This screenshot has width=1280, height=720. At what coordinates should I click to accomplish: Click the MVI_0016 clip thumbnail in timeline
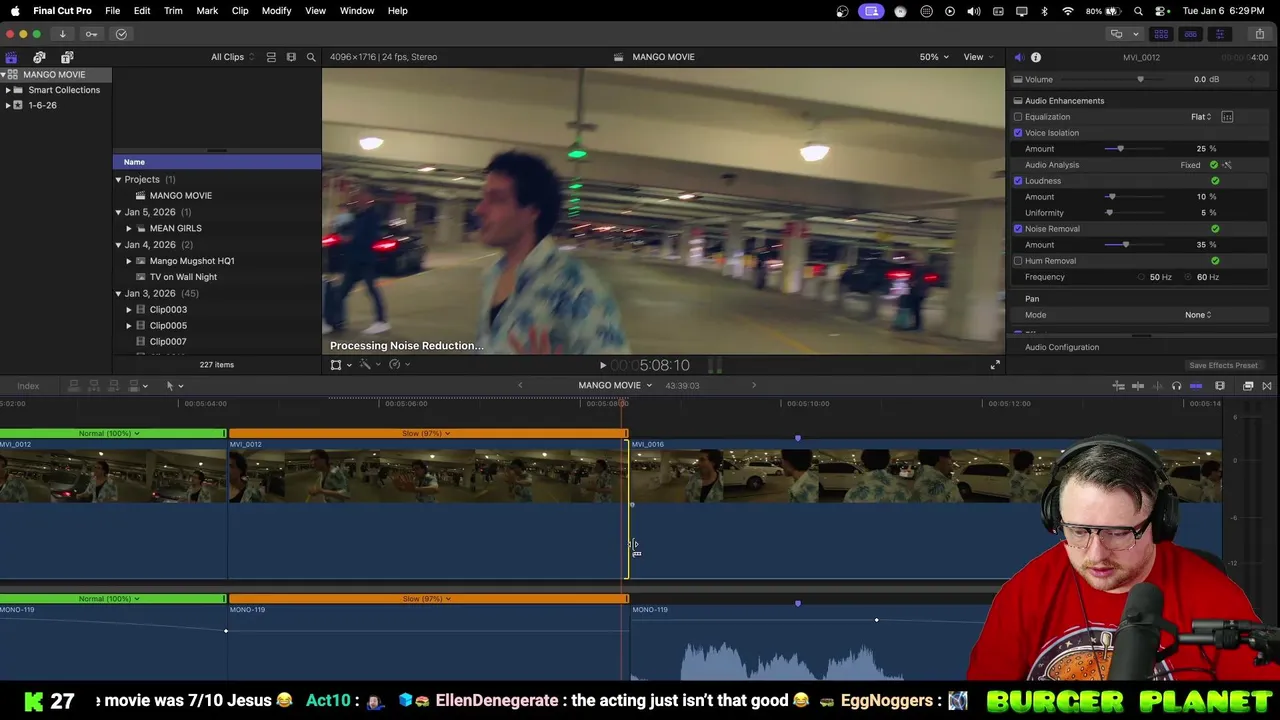click(925, 477)
